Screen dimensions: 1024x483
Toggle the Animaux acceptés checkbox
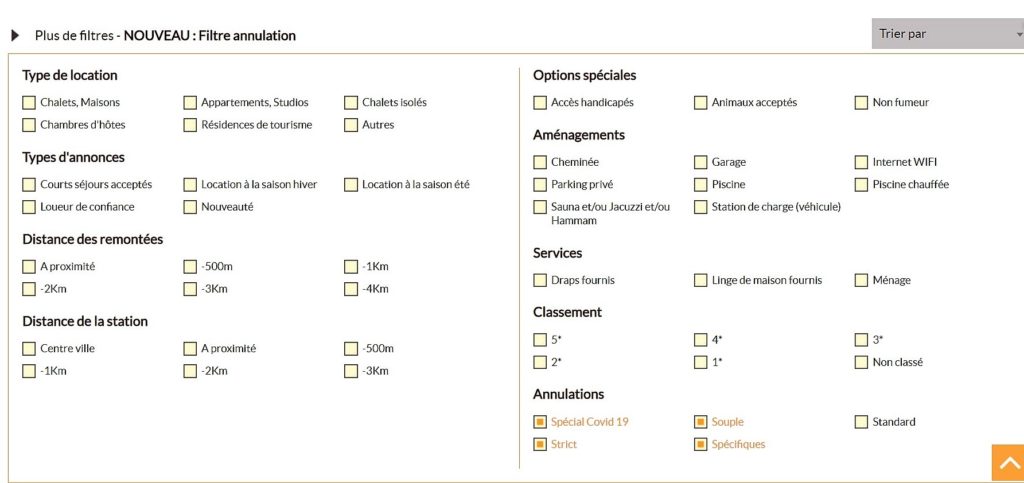click(x=701, y=102)
